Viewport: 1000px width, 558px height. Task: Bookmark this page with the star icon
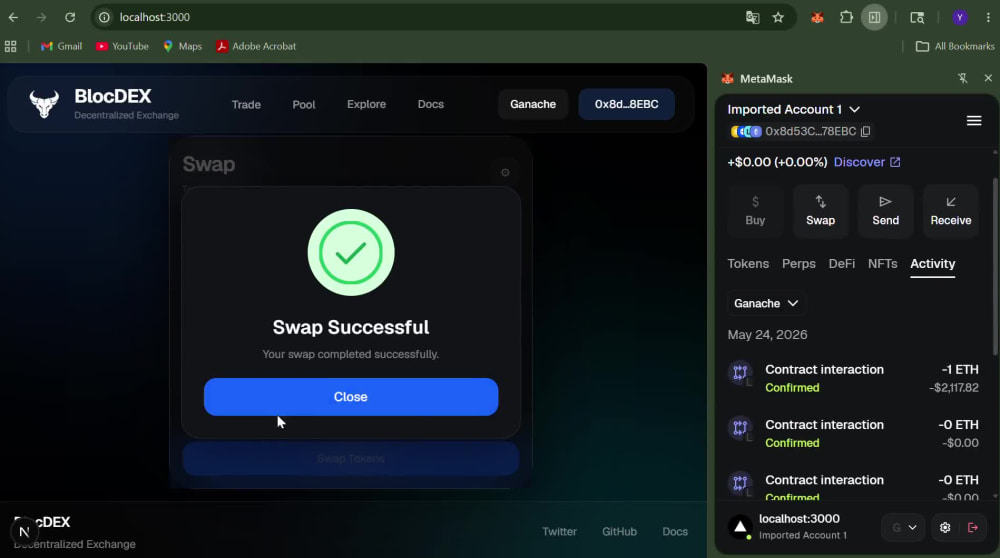778,17
